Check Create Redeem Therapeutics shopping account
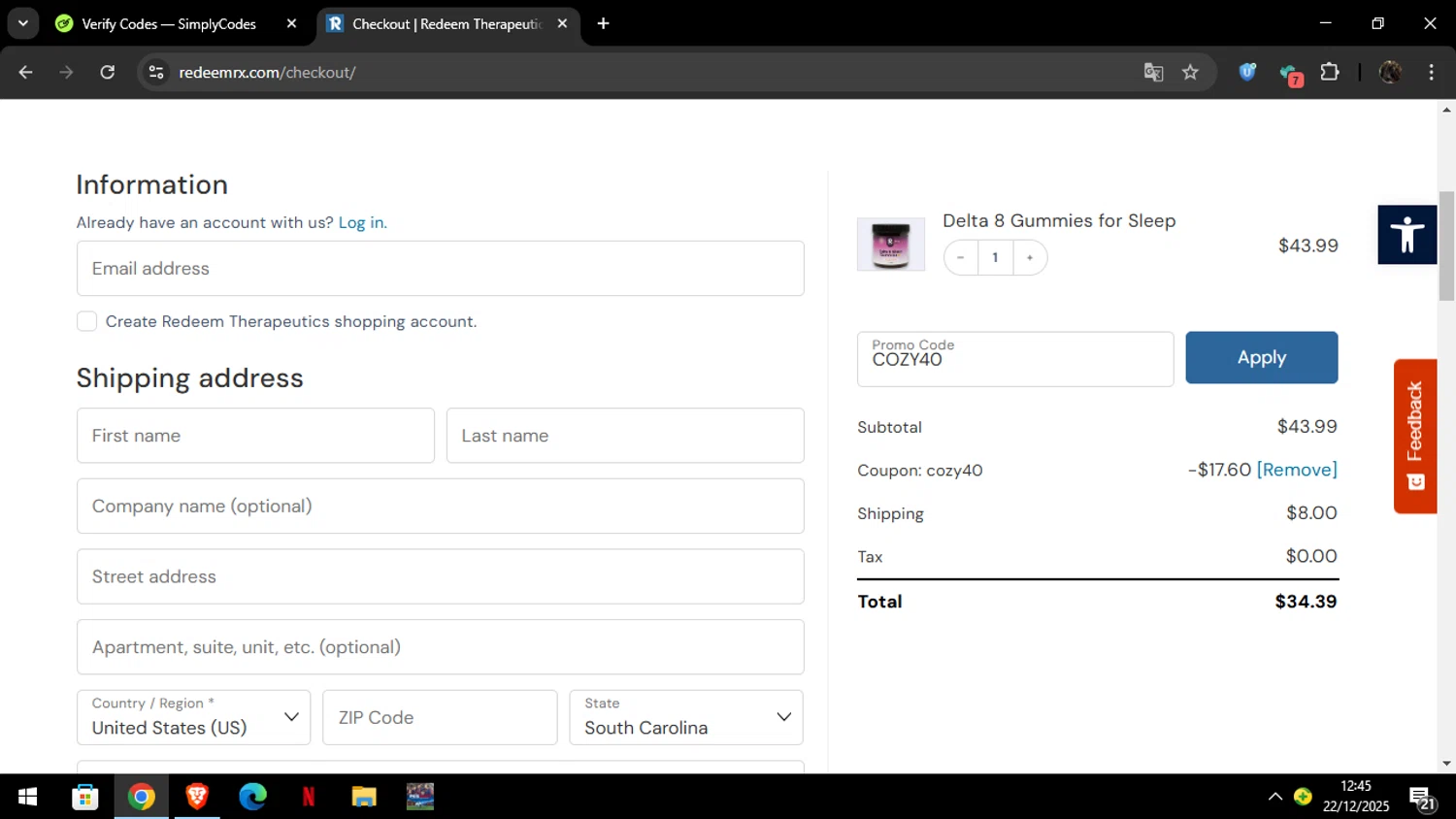 86,321
